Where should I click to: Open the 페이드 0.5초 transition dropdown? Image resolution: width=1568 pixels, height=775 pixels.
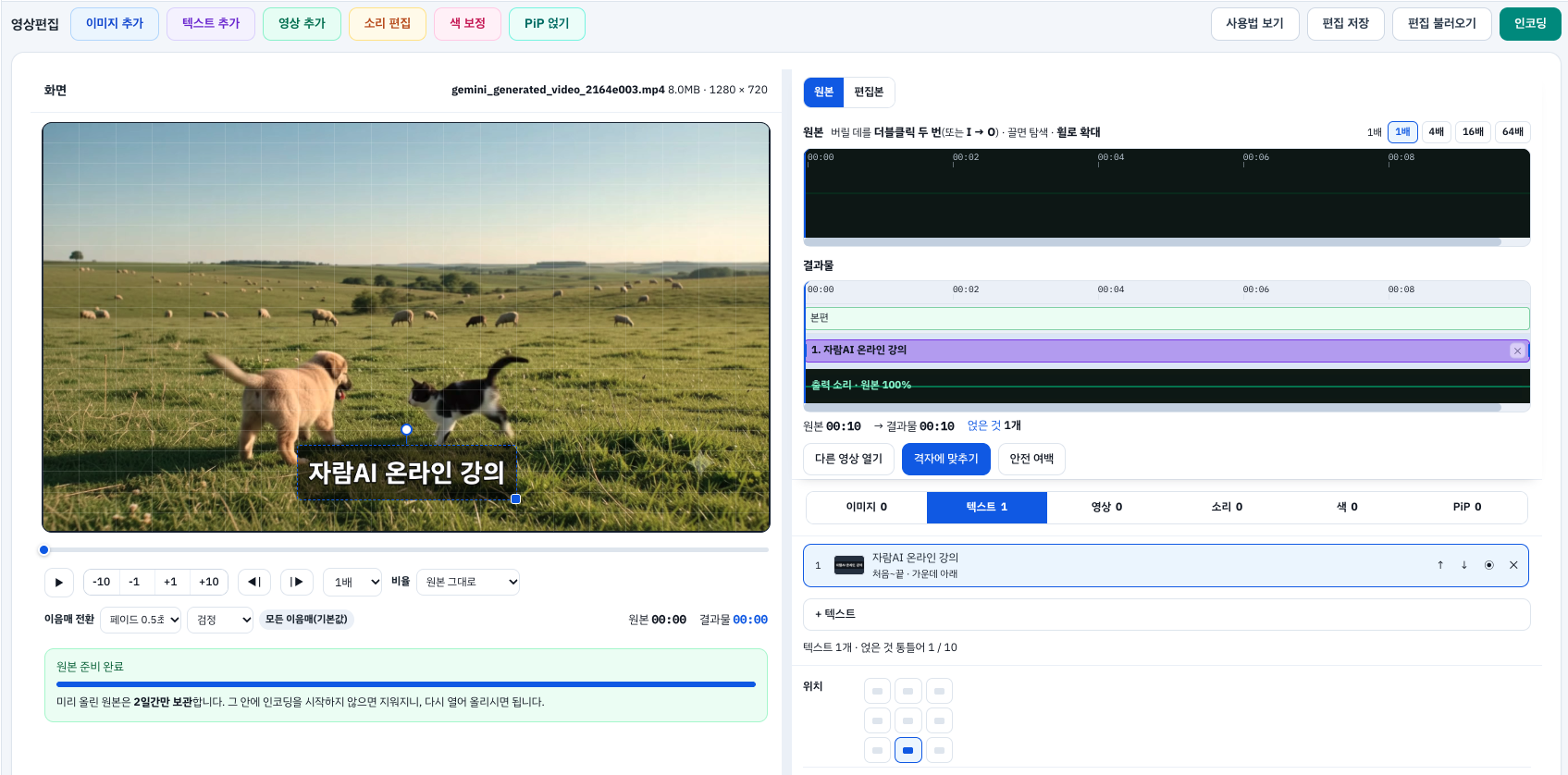pos(141,620)
